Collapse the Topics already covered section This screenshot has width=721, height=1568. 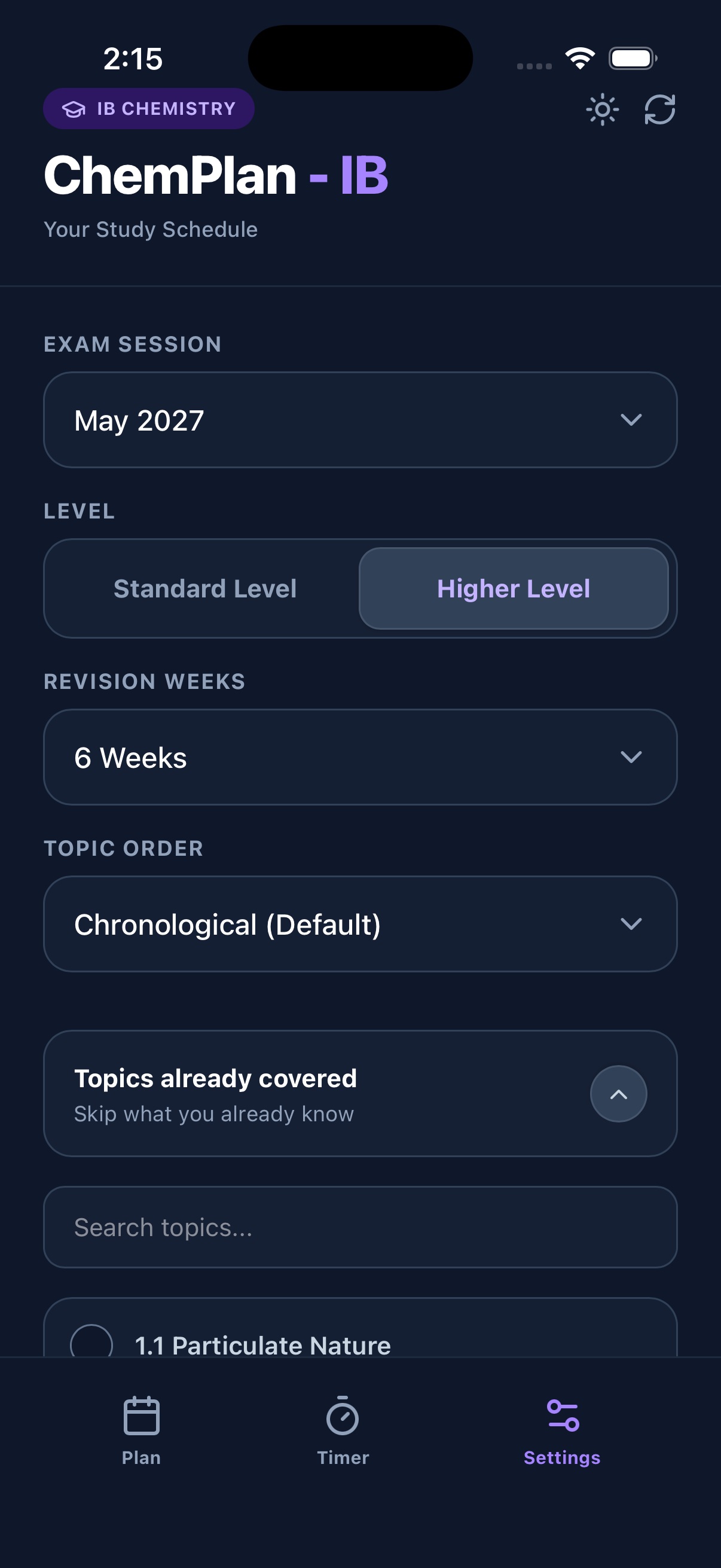tap(618, 1093)
